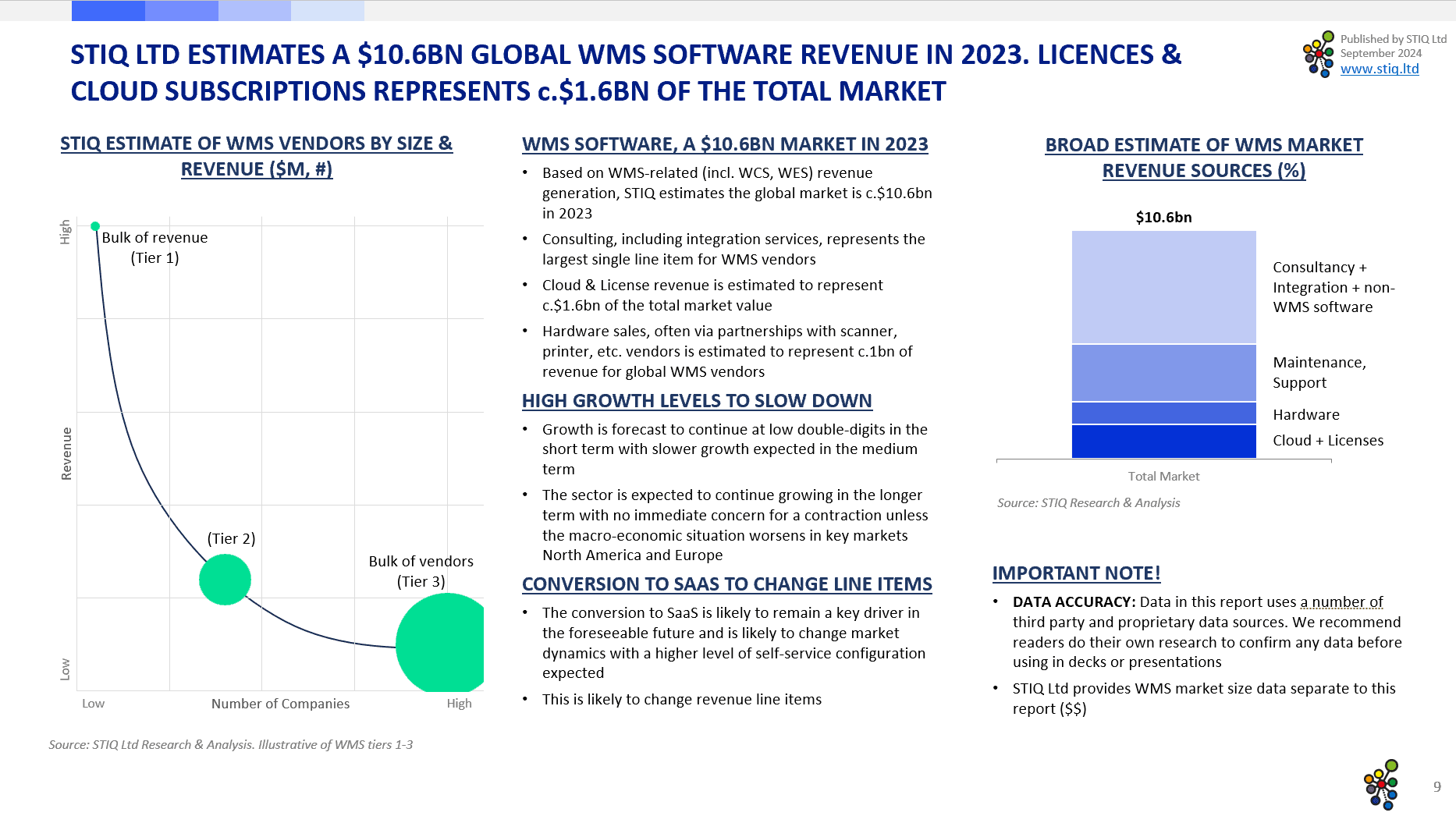Open the www.stiq.ltd link
1456x816 pixels.
(1379, 69)
